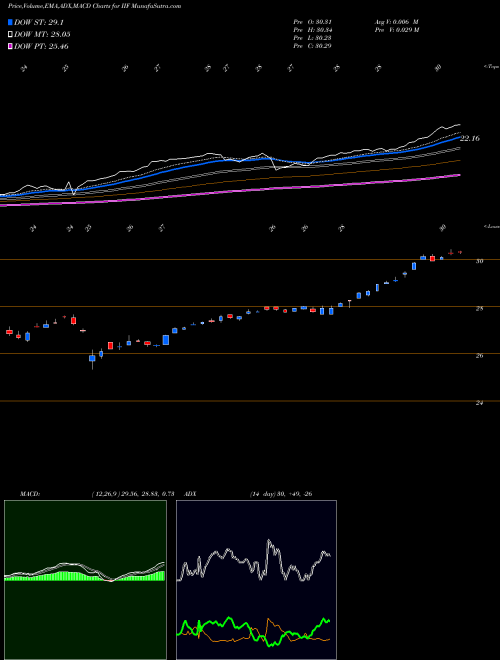500x660 pixels.
Task: Click the 'Avg V: 0.006 M' value
Action: (x=396, y=21)
